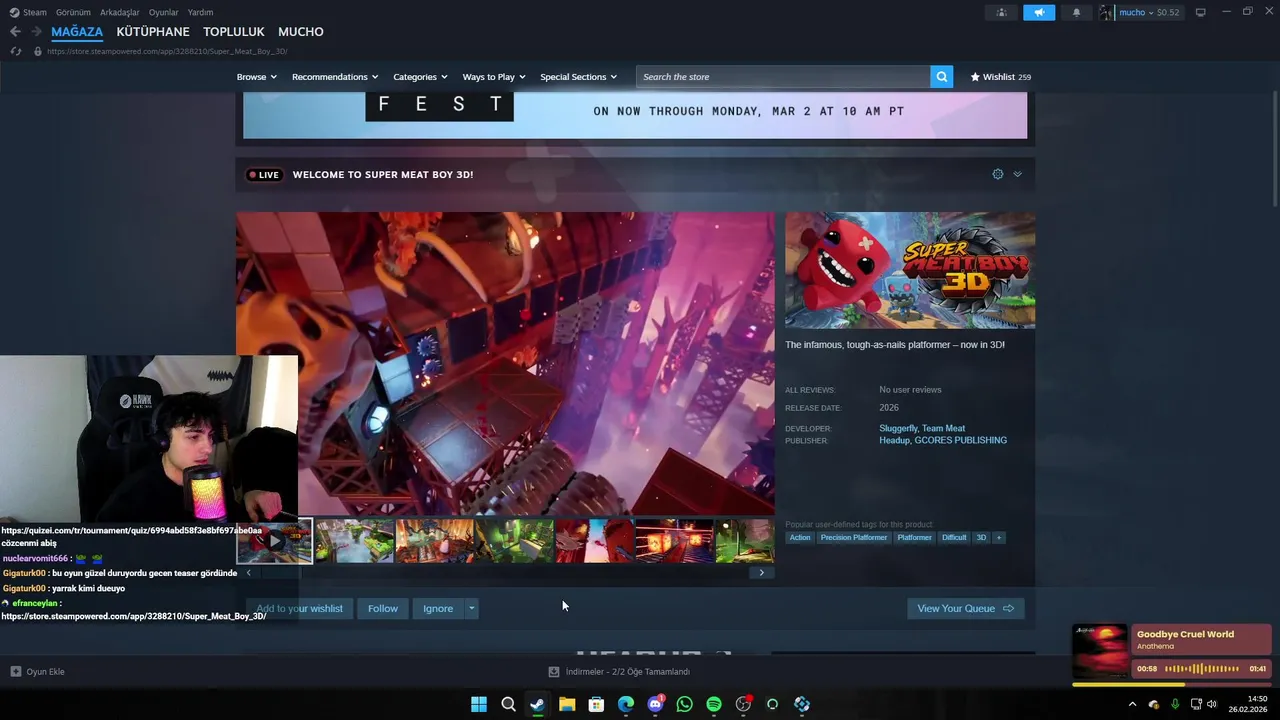Expand the Special Sections dropdown
The image size is (1280, 720).
578,77
